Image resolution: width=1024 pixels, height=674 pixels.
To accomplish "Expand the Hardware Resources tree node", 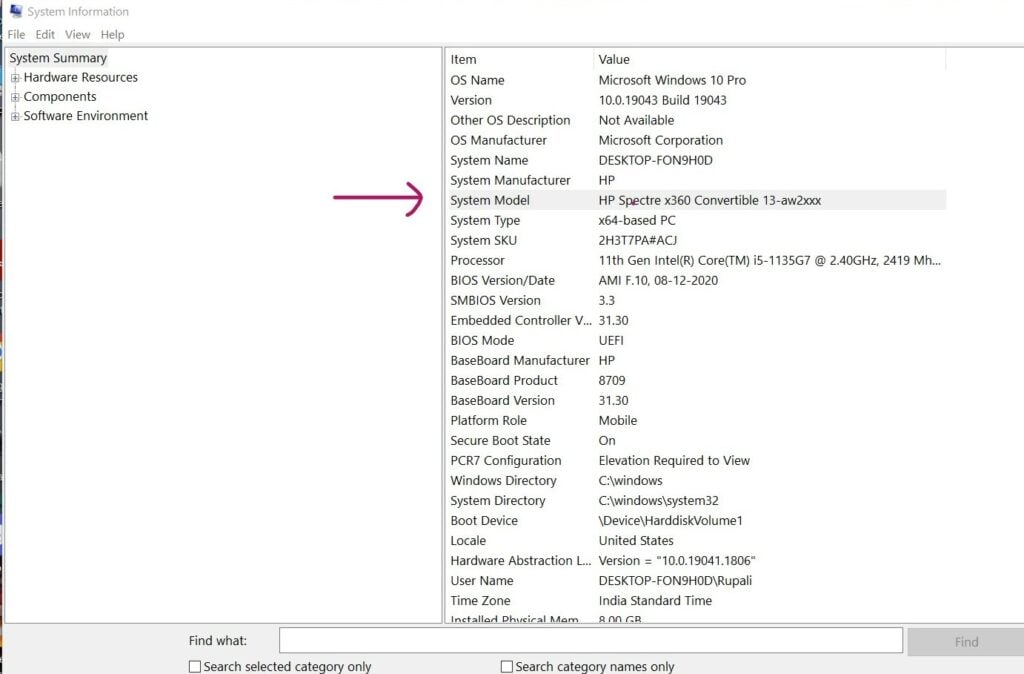I will (14, 77).
